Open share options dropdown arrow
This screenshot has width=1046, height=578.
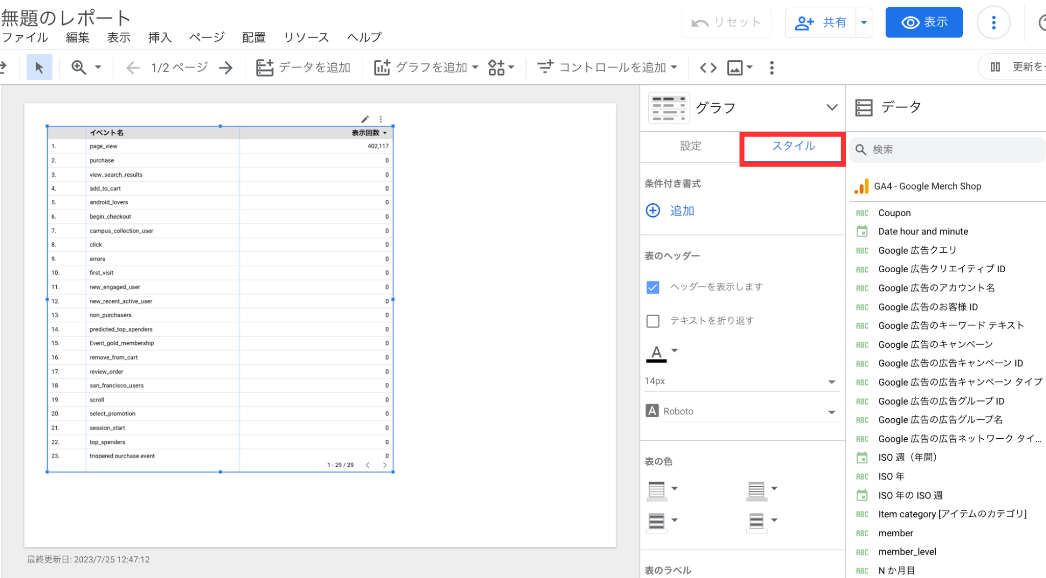click(864, 22)
